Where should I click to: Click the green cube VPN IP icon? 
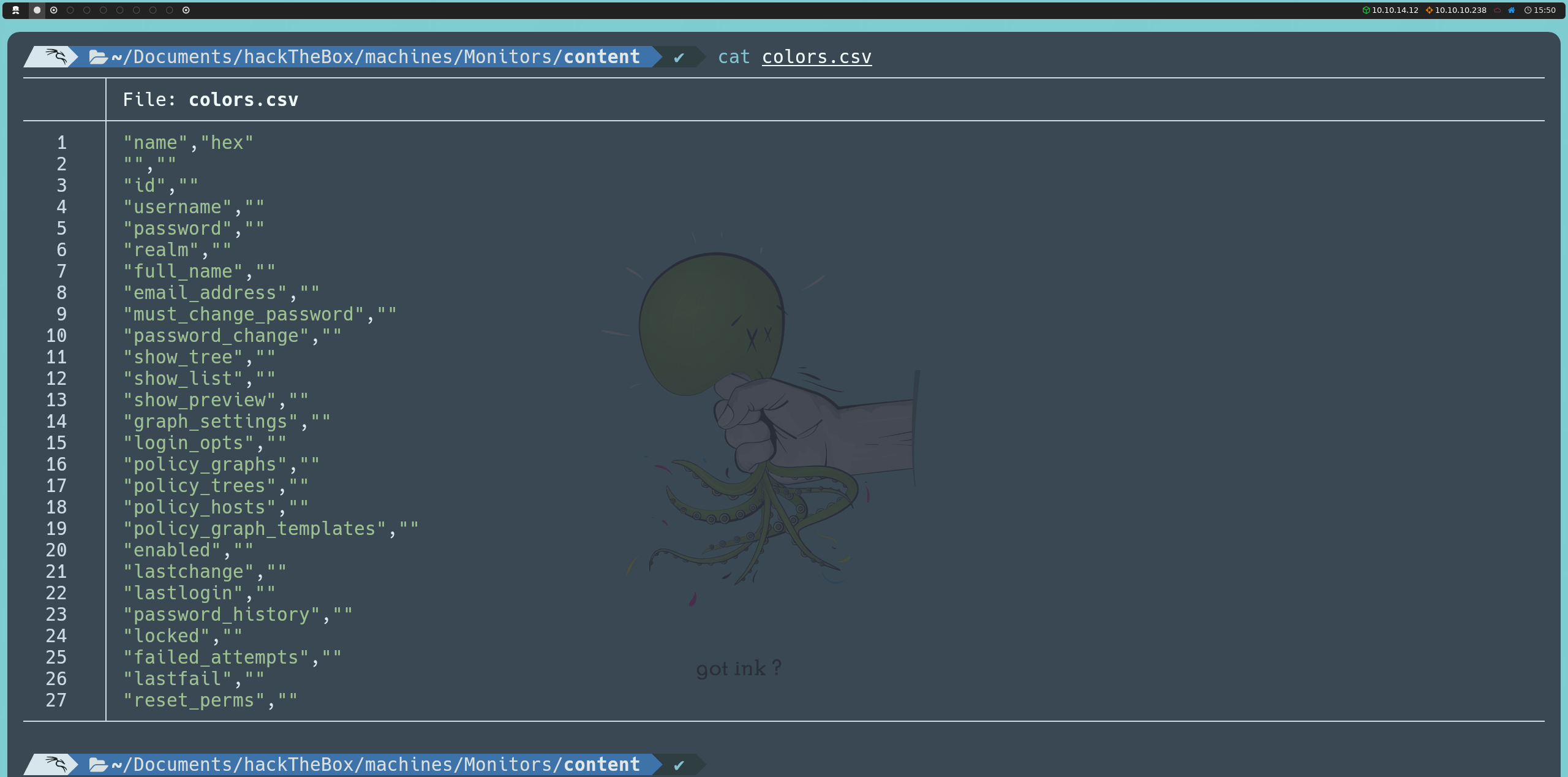click(1366, 10)
